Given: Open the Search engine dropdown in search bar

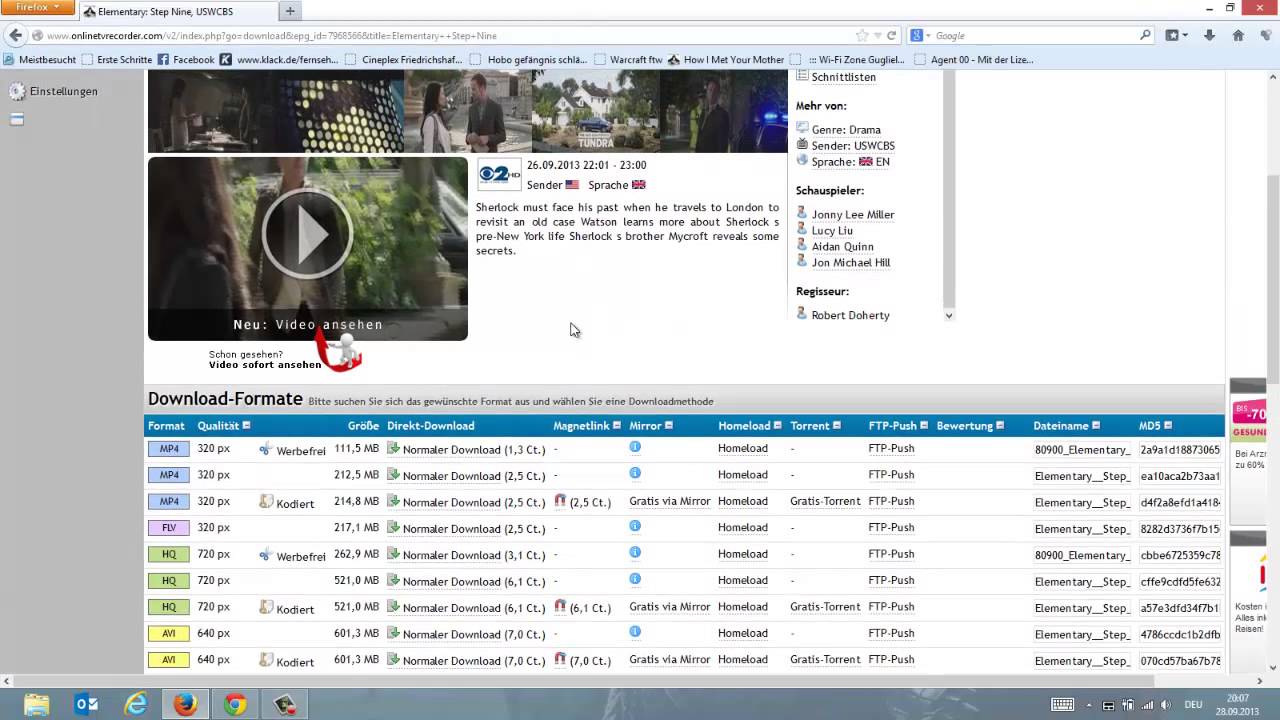Looking at the screenshot, I should 920,35.
